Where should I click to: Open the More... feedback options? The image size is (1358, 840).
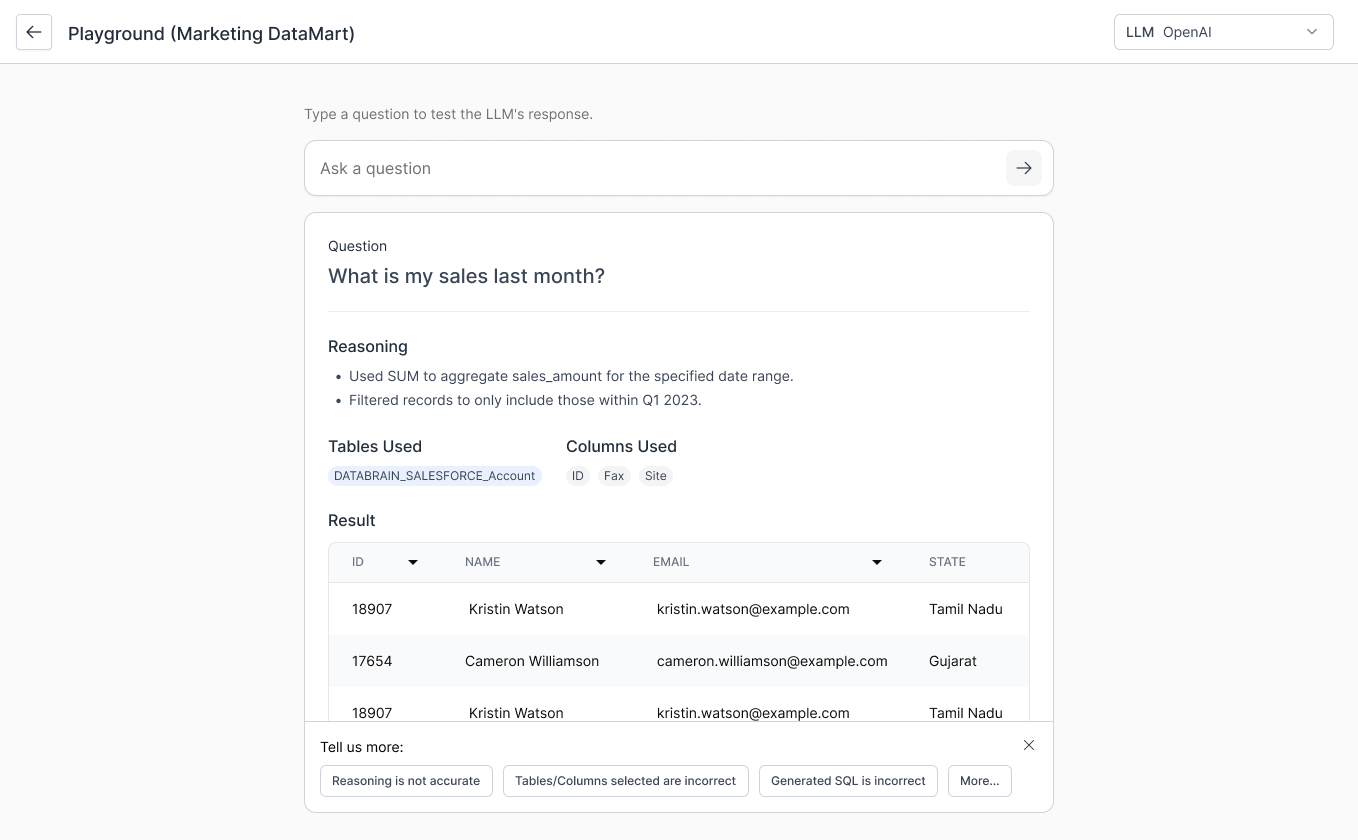pos(979,781)
